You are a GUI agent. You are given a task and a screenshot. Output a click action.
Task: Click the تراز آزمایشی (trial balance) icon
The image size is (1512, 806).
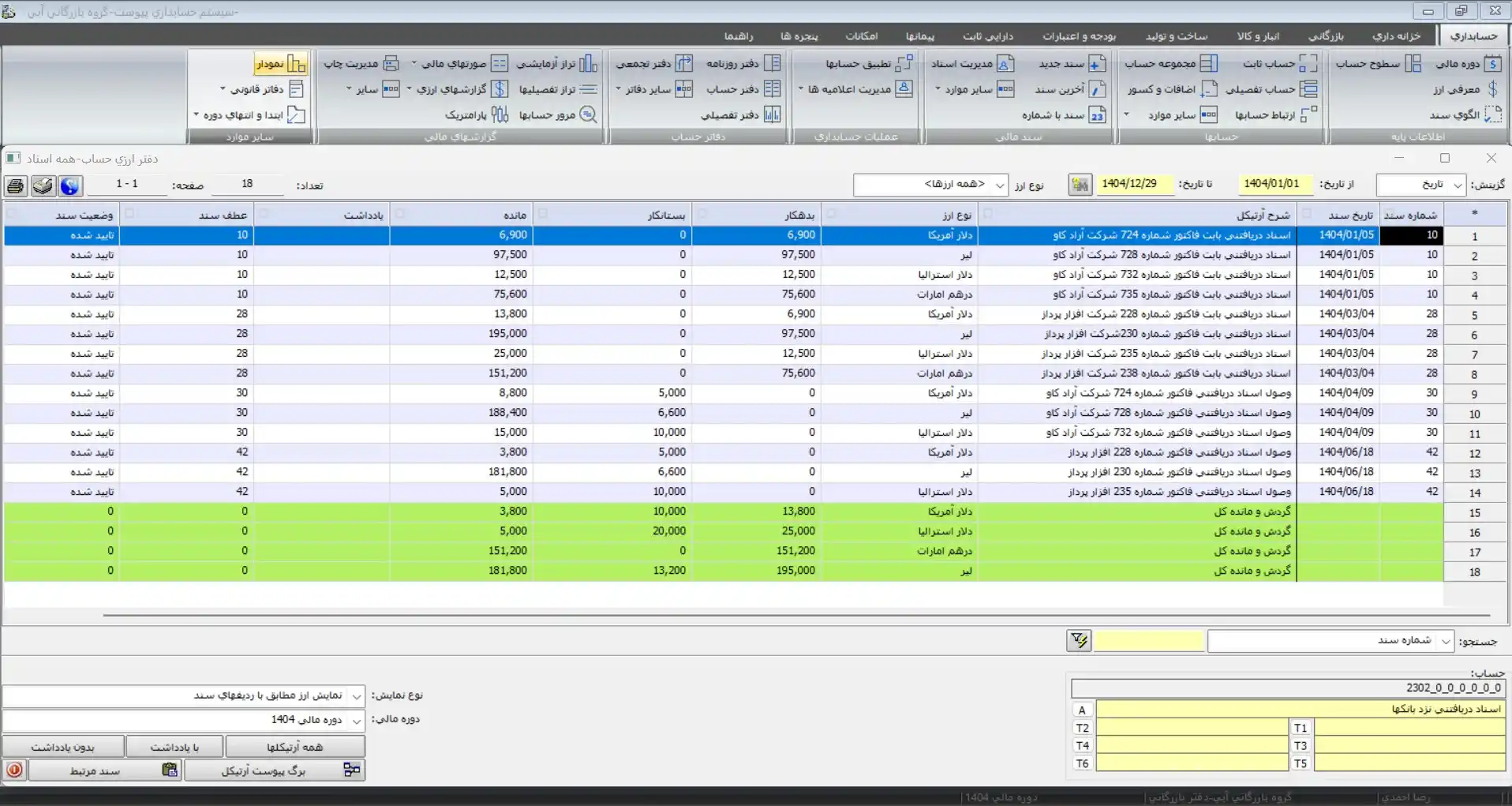[x=589, y=64]
